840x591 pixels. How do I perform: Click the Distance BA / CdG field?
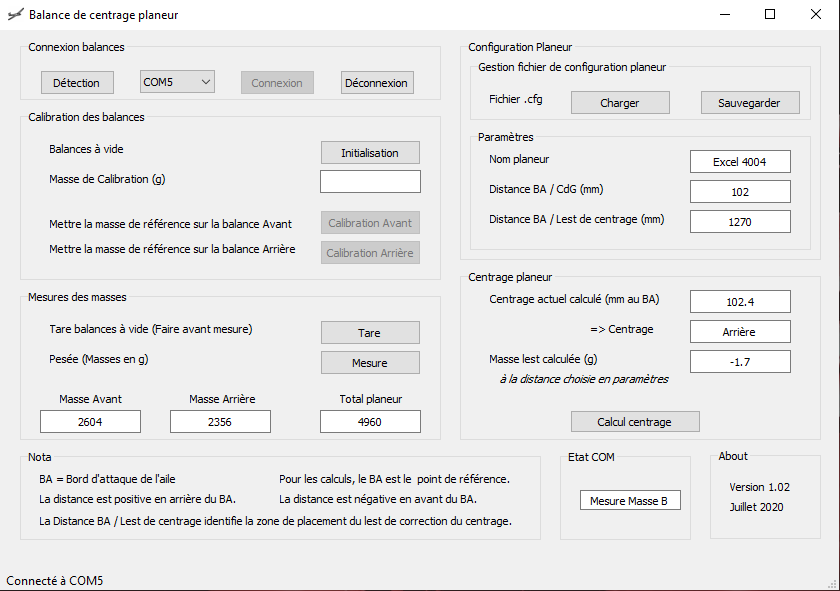pos(740,192)
